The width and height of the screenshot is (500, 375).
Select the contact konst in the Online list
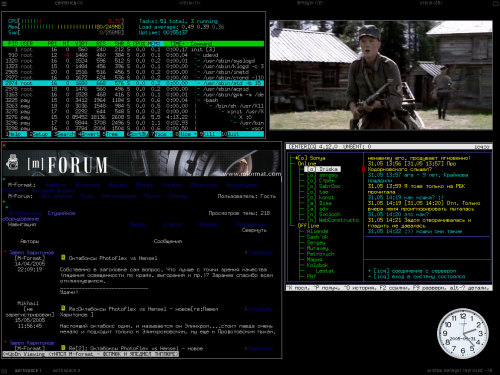click(x=320, y=197)
